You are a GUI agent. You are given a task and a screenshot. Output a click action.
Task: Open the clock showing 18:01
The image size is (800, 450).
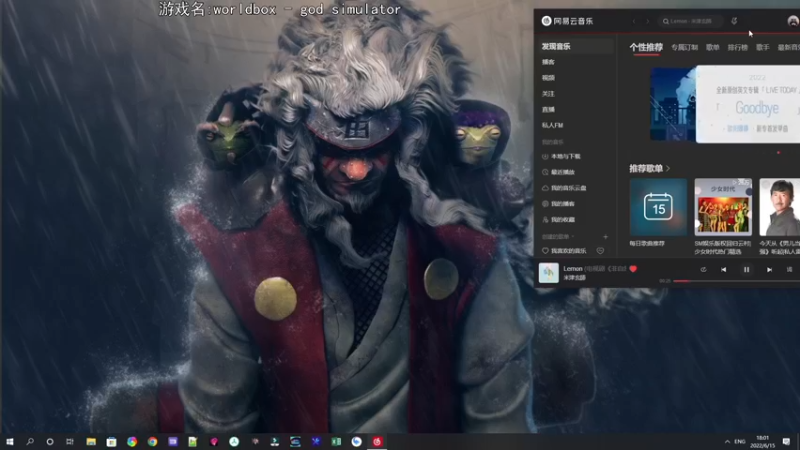tap(763, 442)
